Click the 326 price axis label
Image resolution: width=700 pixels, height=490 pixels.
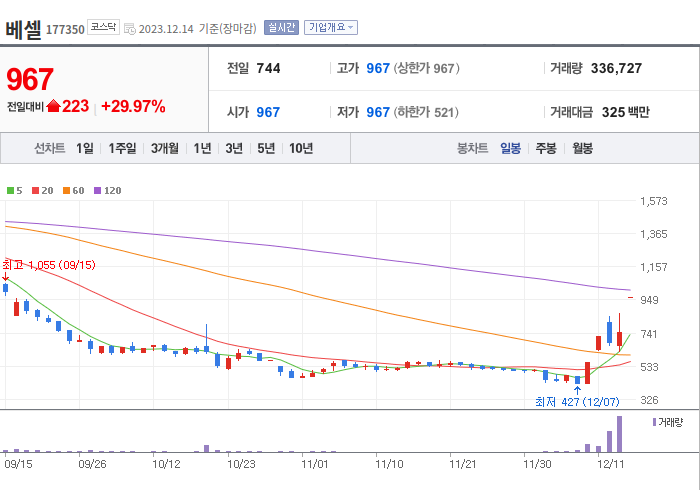[x=649, y=400]
